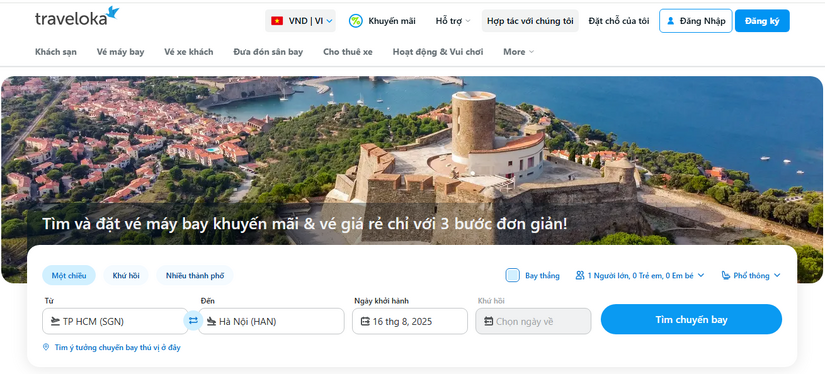This screenshot has height=374, width=825.
Task: Click the Ngày khởi hành label
Action: pos(381,301)
